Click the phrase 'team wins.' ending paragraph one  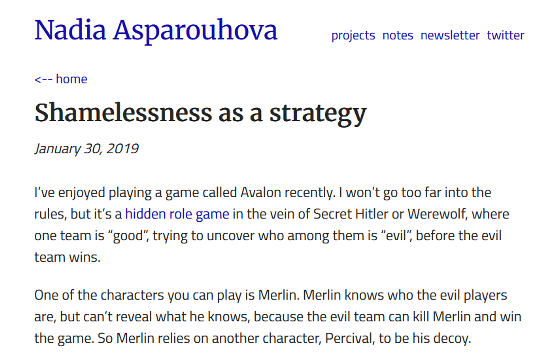(x=68, y=257)
